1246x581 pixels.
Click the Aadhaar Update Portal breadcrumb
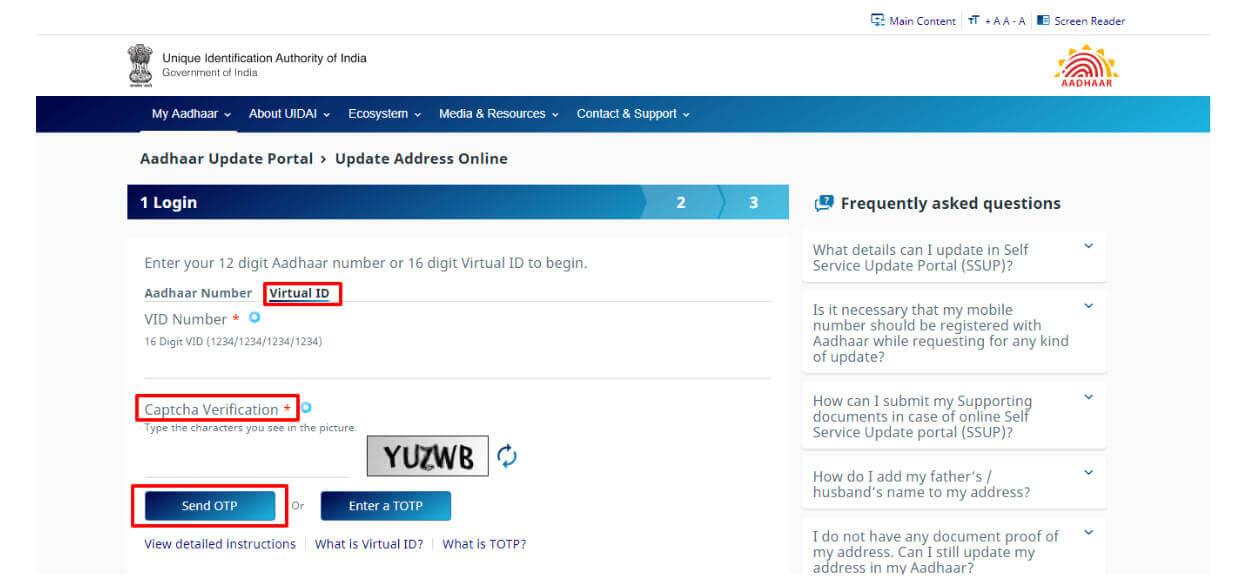(226, 159)
